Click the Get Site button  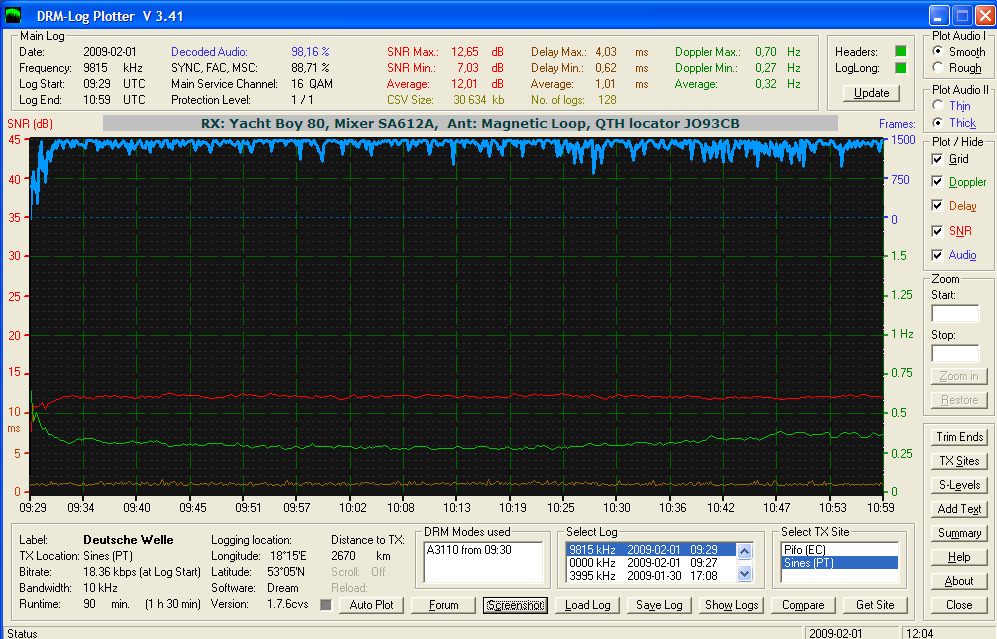[875, 605]
